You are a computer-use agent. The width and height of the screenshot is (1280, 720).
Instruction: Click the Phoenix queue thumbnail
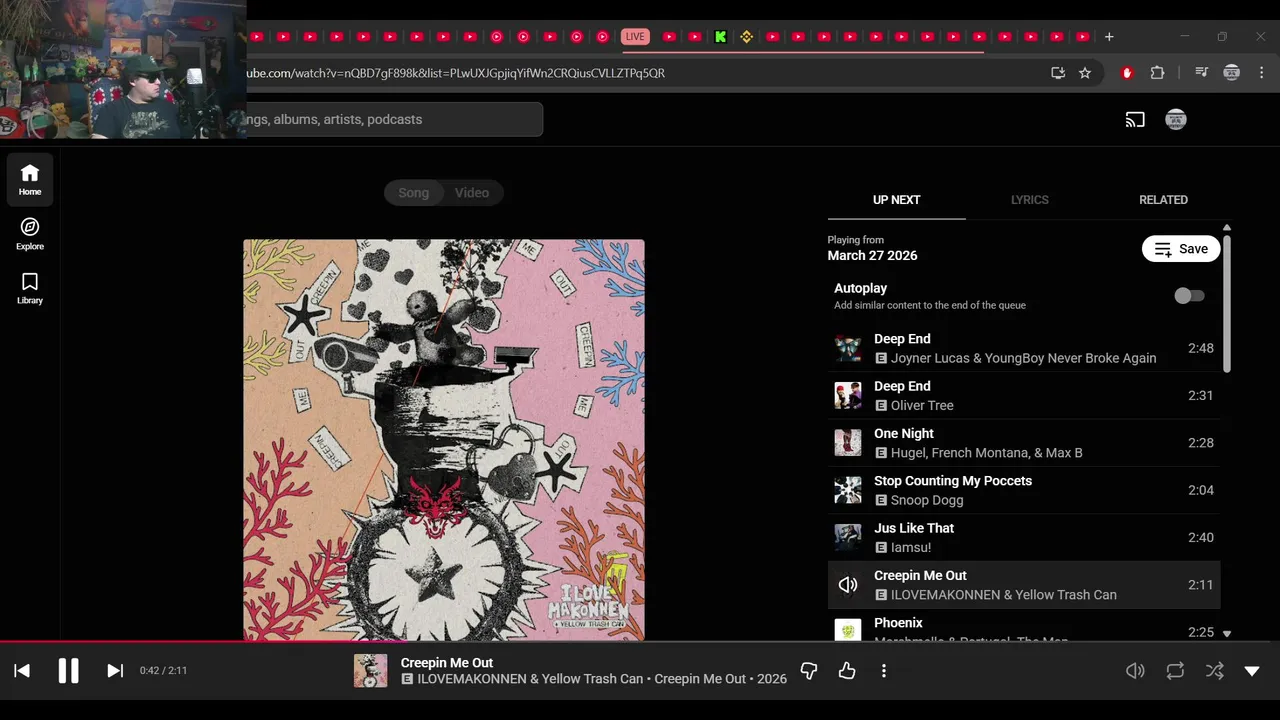click(x=848, y=630)
